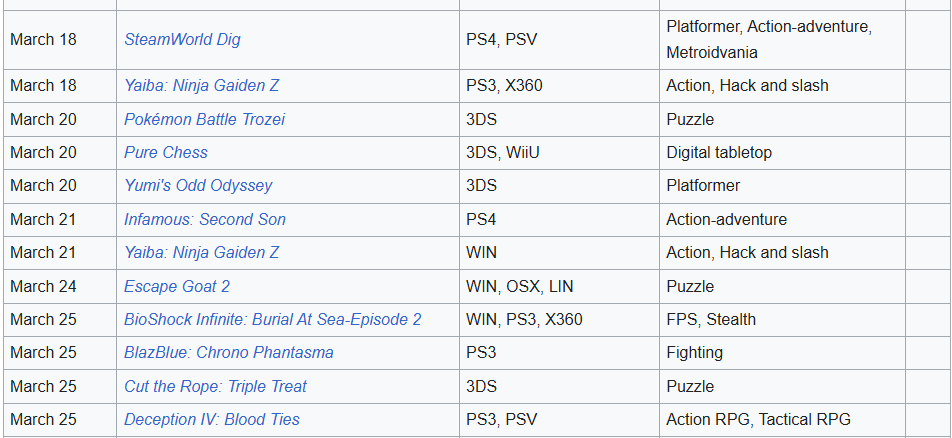Select the Action RPG, Tactical RPG cell
952x438 pixels.
pos(758,420)
